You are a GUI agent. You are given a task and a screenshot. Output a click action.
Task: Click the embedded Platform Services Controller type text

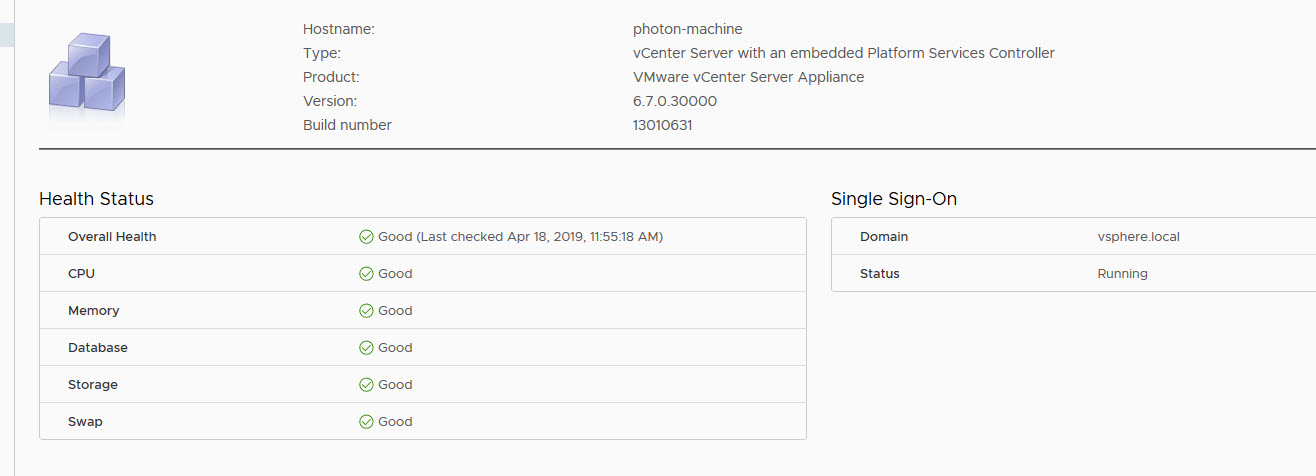pos(843,53)
